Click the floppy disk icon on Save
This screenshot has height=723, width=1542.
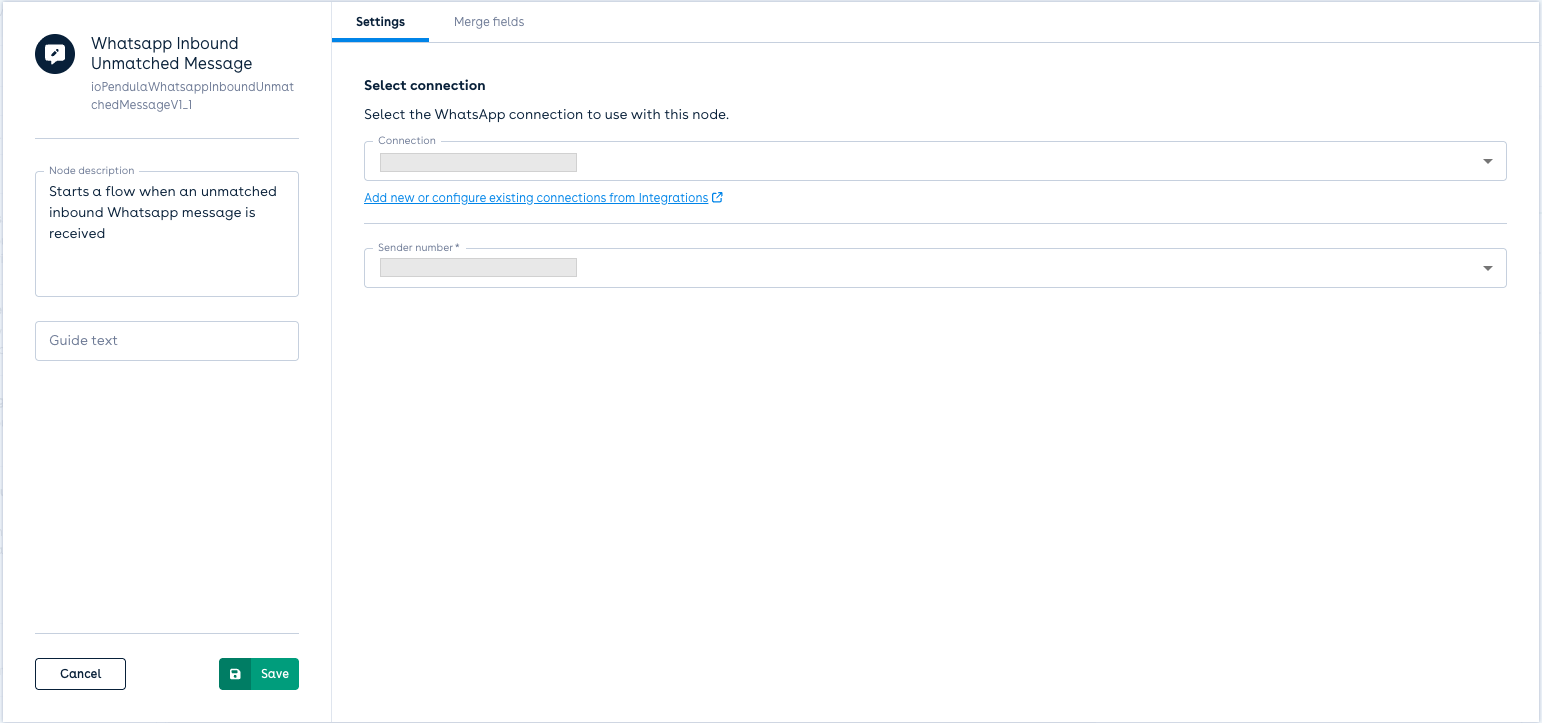235,673
